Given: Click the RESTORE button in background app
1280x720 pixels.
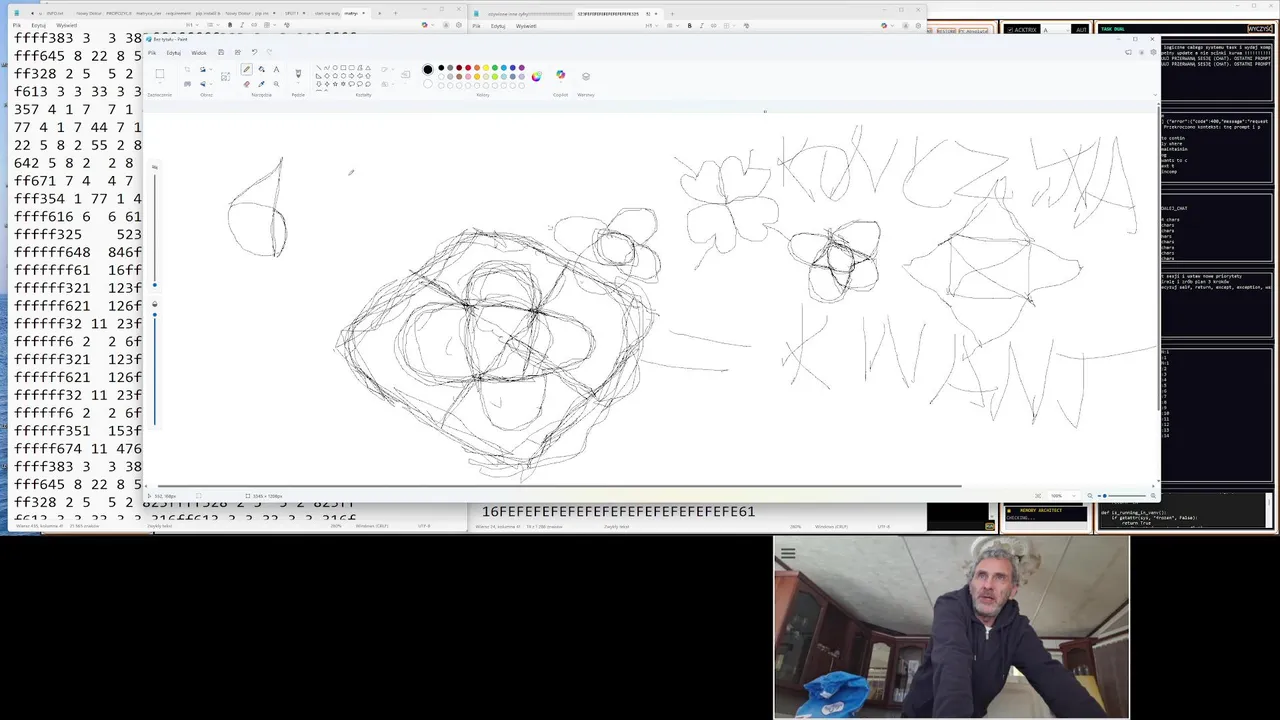Looking at the screenshot, I should point(946,30).
